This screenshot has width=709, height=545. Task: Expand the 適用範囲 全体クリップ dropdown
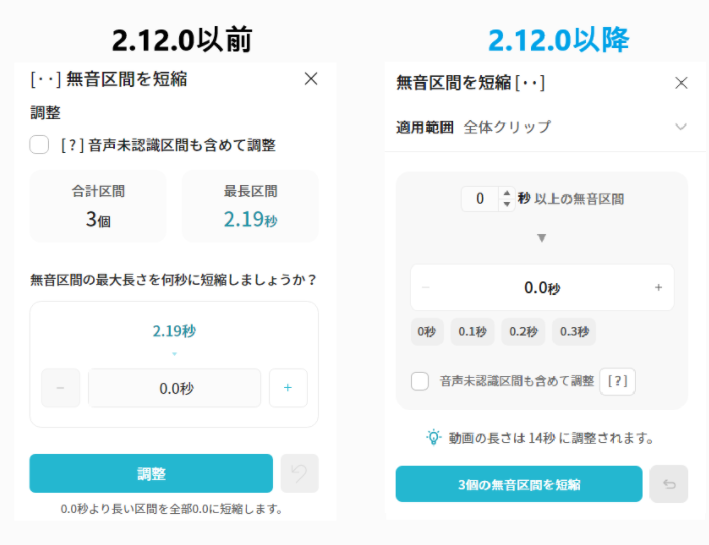(x=542, y=127)
